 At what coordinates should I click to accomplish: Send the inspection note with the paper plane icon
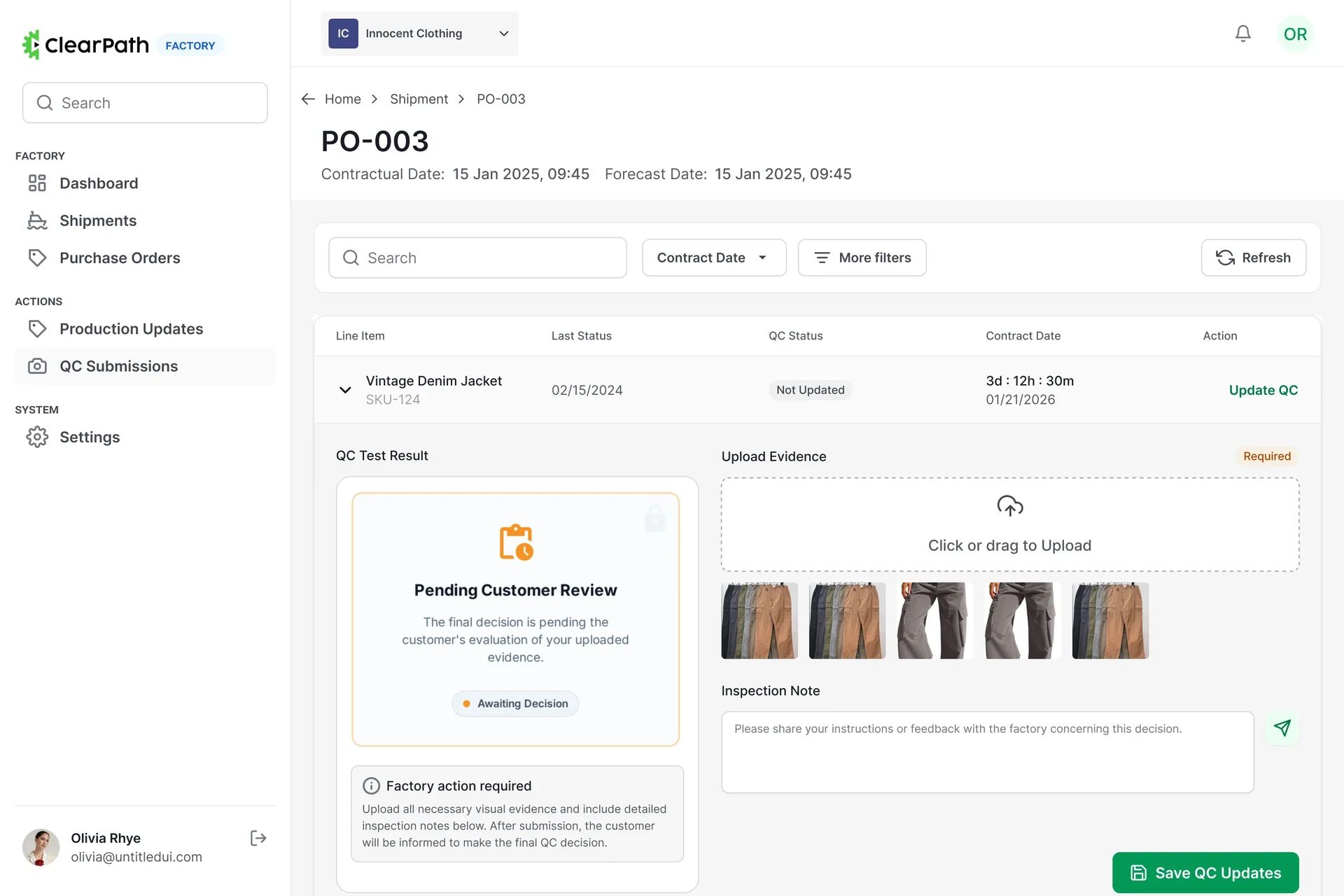coord(1282,728)
